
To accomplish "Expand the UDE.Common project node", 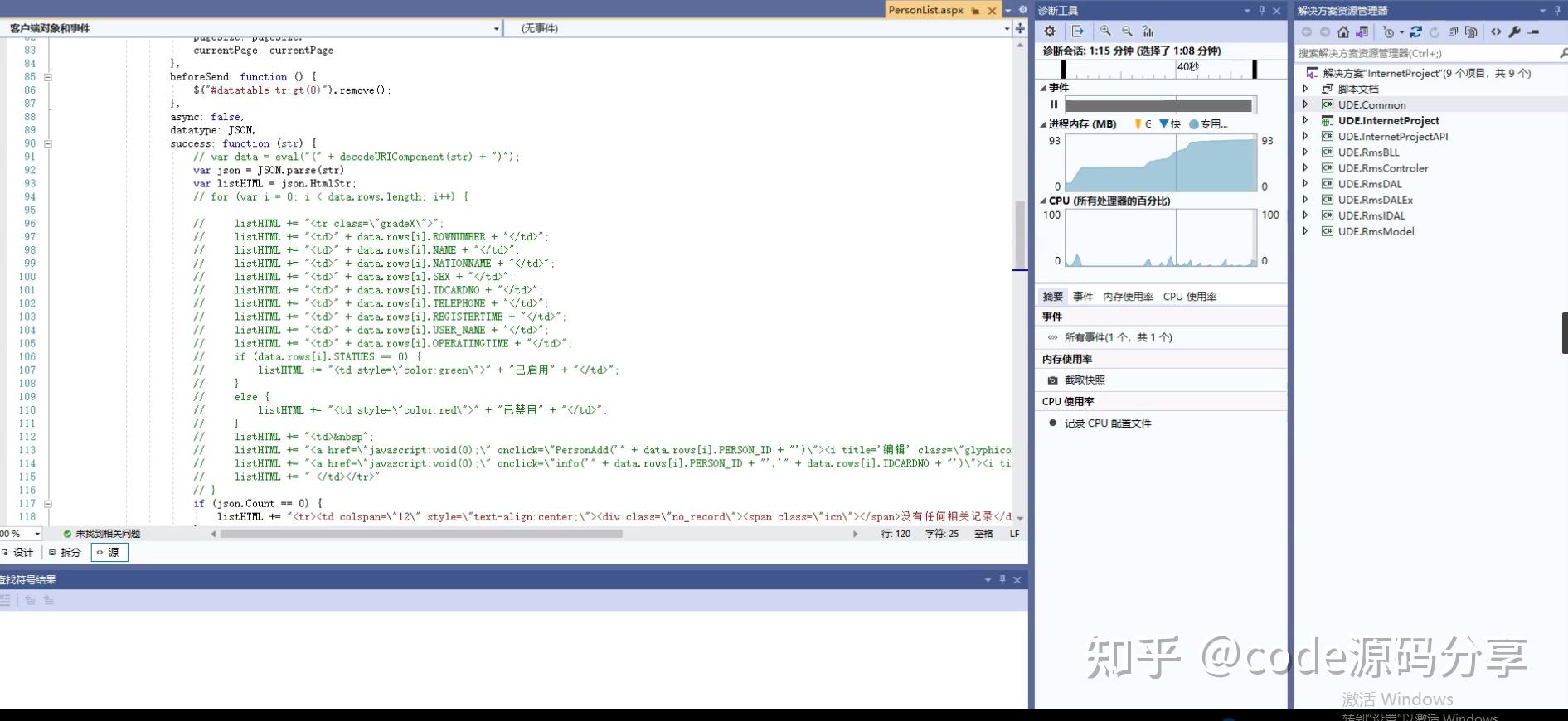I will 1305,104.
